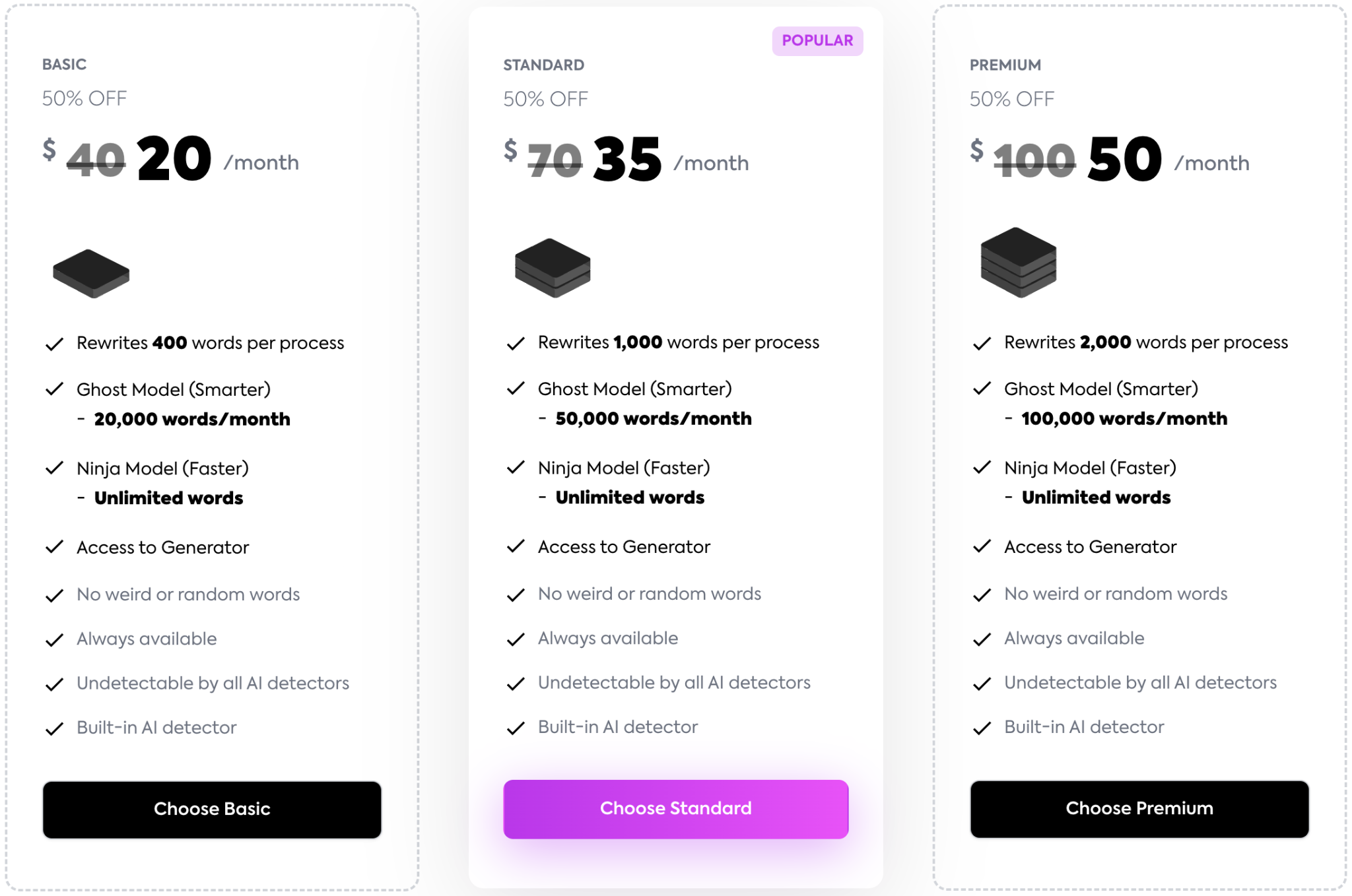Click checkmark beside Rewrites 2,000 words
Viewport: 1352px width, 896px height.
(982, 343)
